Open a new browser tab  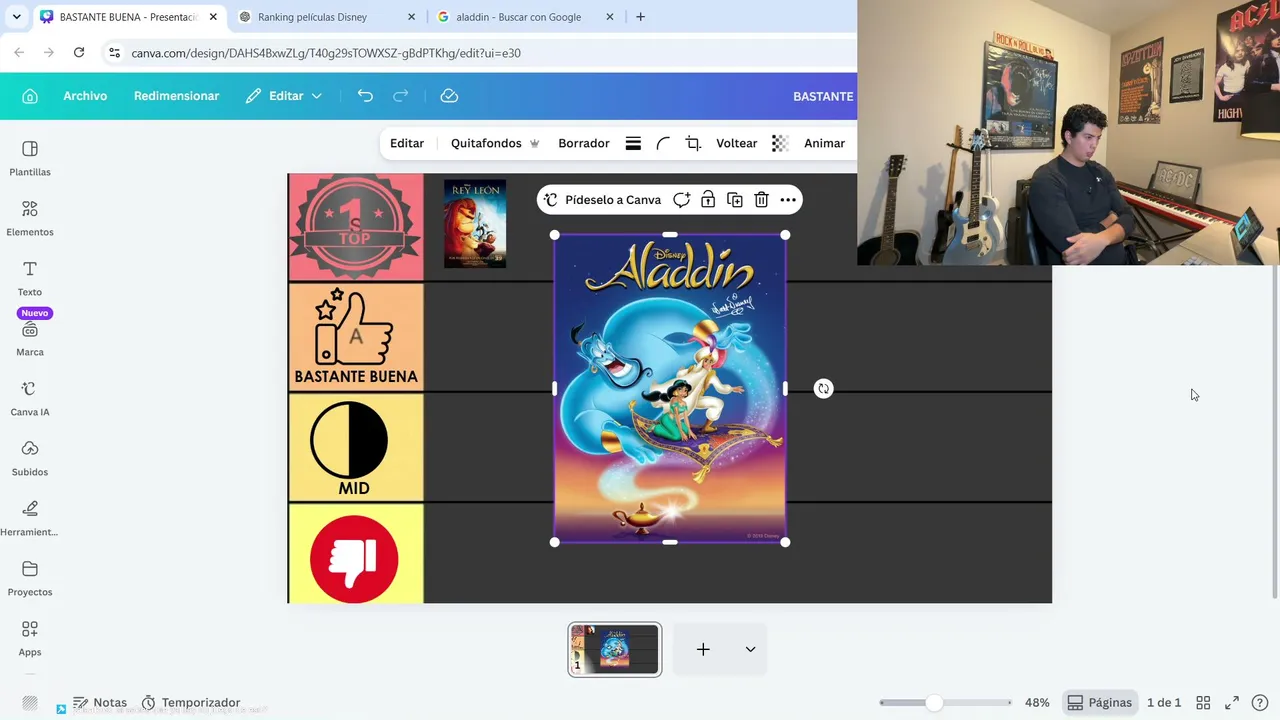[640, 17]
